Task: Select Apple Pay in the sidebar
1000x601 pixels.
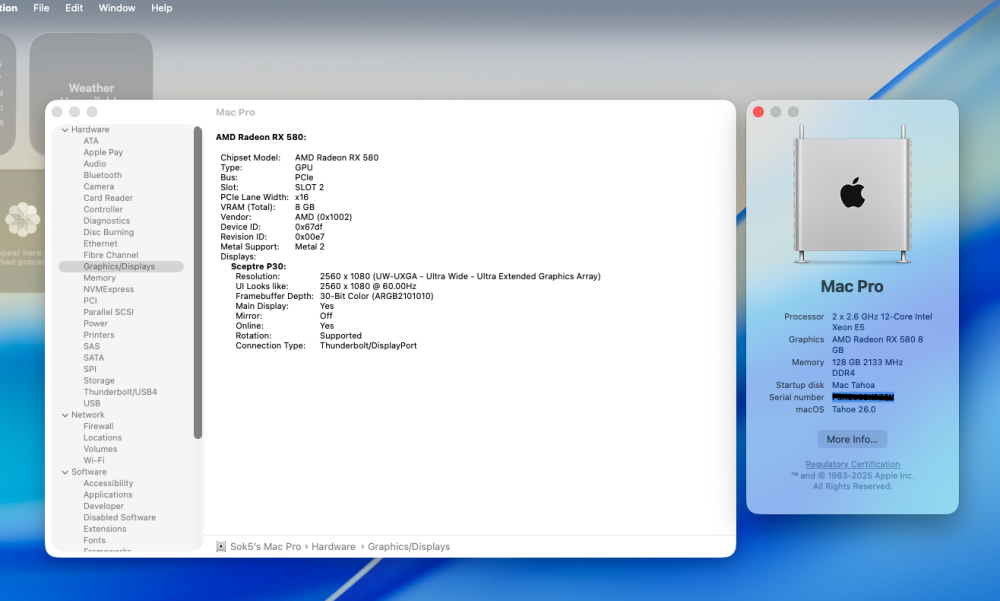Action: tap(103, 152)
